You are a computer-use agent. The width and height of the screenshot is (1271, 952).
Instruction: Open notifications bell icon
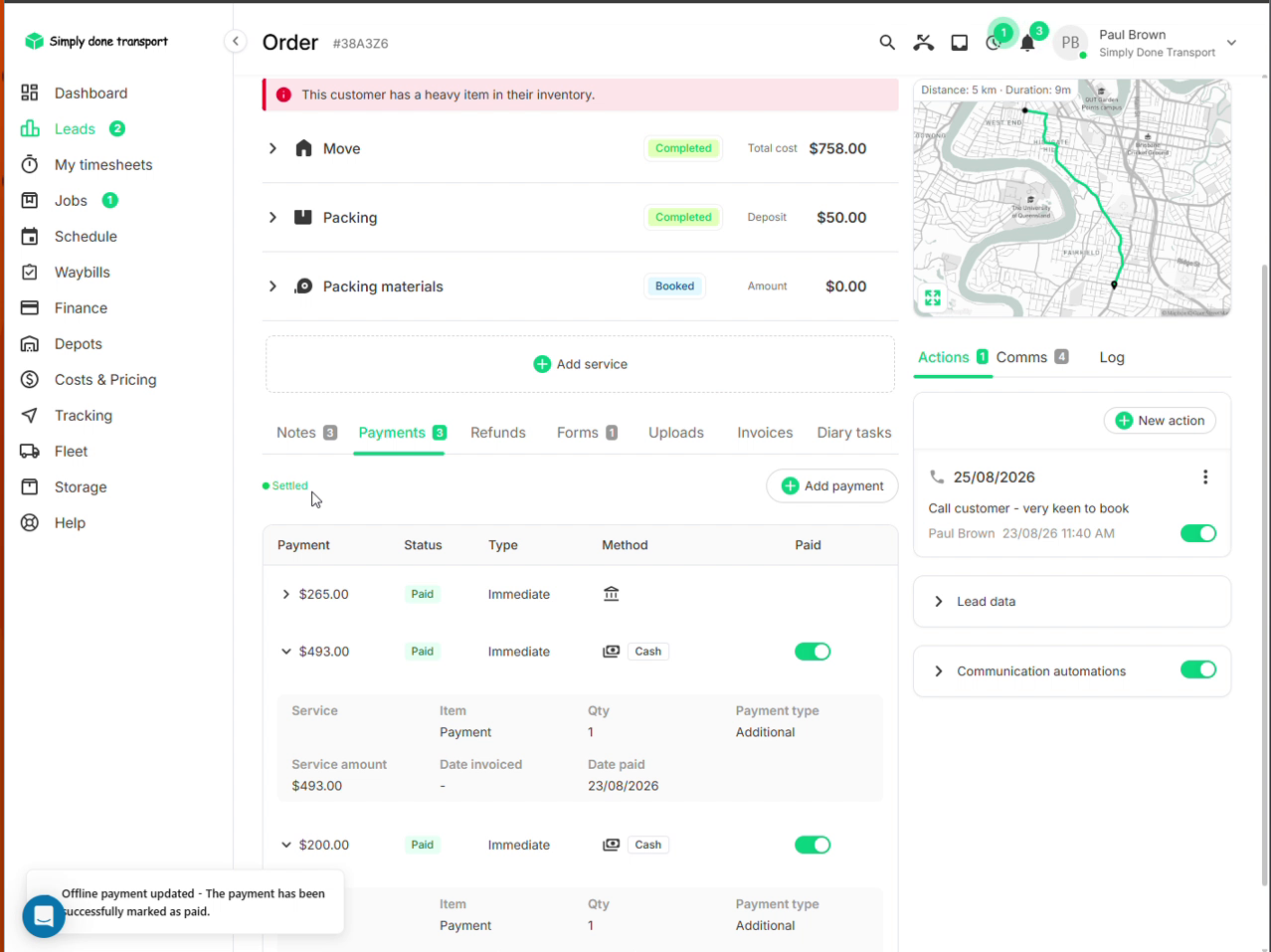point(1028,43)
